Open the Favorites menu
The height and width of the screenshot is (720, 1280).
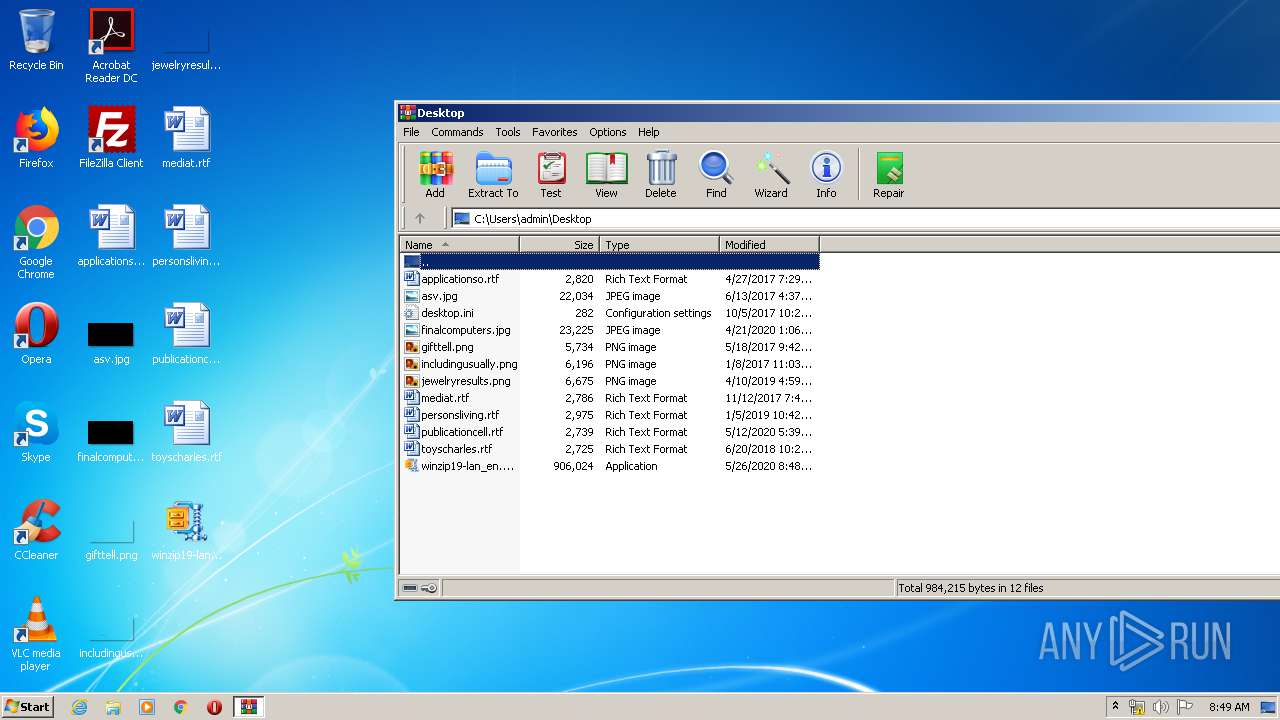554,132
